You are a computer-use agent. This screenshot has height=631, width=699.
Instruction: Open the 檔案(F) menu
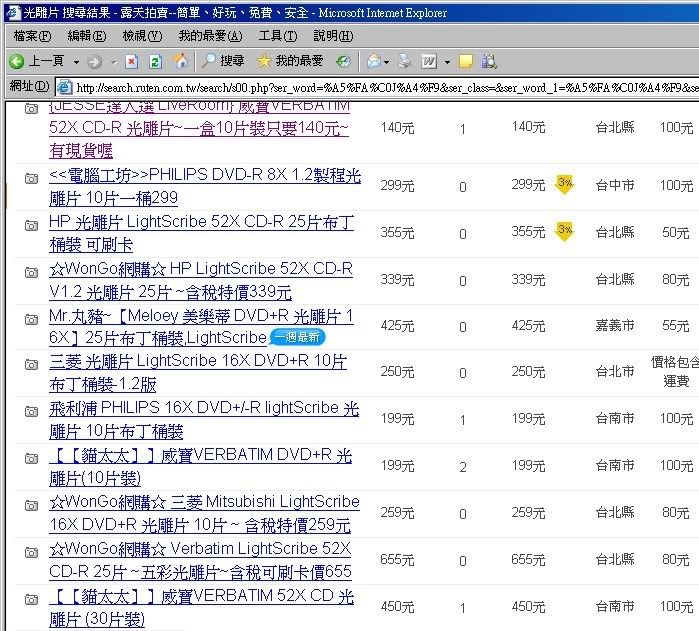click(32, 36)
